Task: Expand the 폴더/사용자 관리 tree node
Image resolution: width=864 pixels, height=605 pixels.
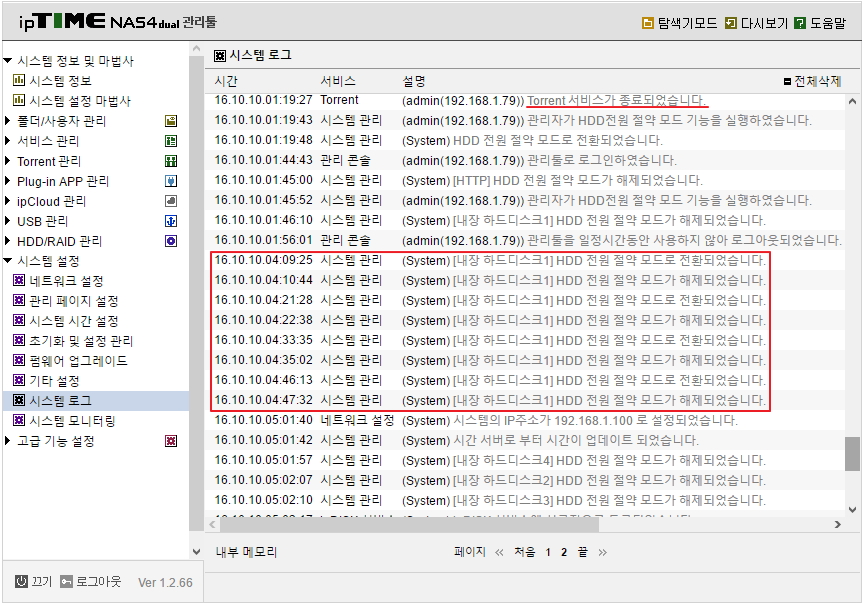Action: [x=8, y=121]
